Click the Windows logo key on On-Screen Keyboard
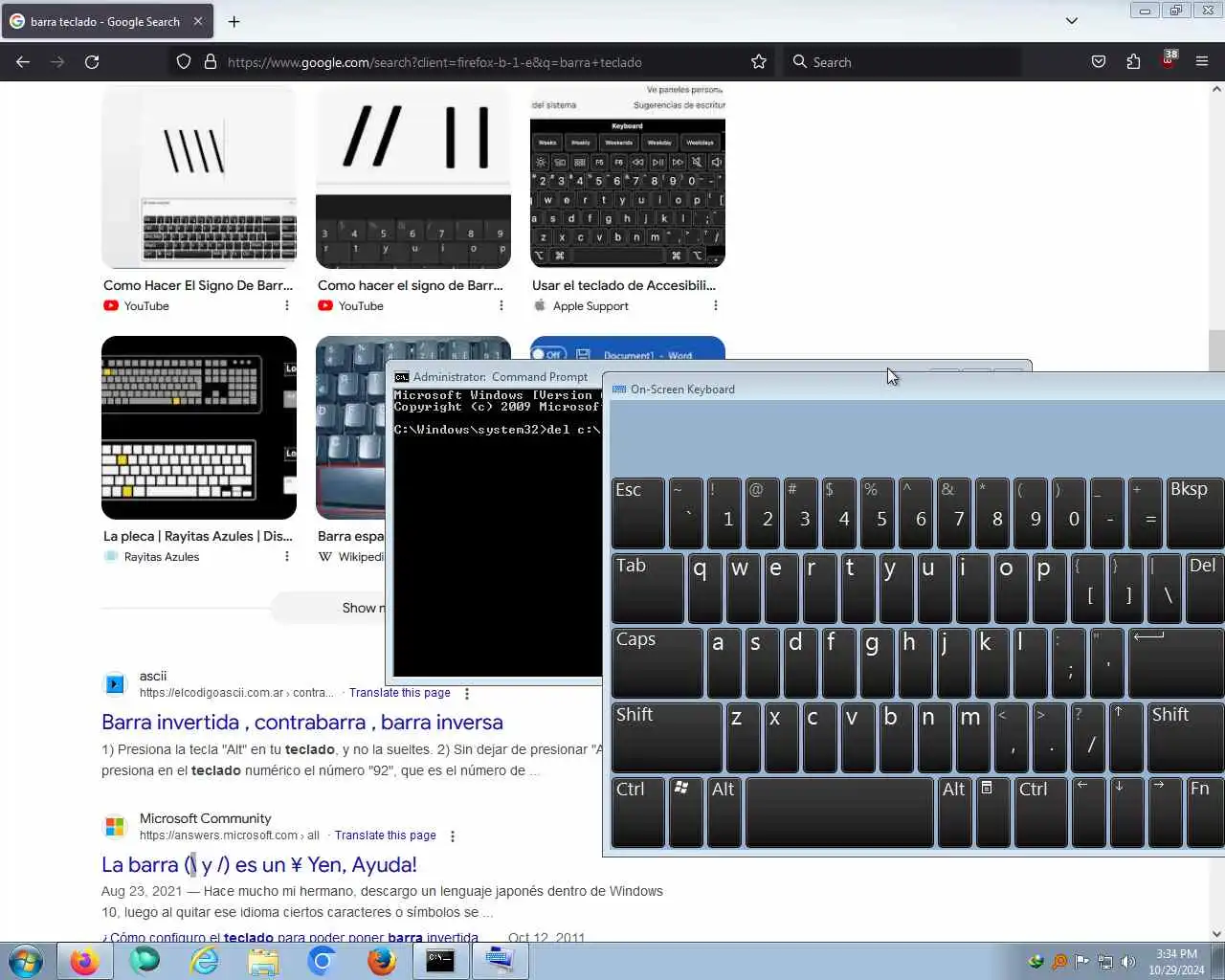 686,812
